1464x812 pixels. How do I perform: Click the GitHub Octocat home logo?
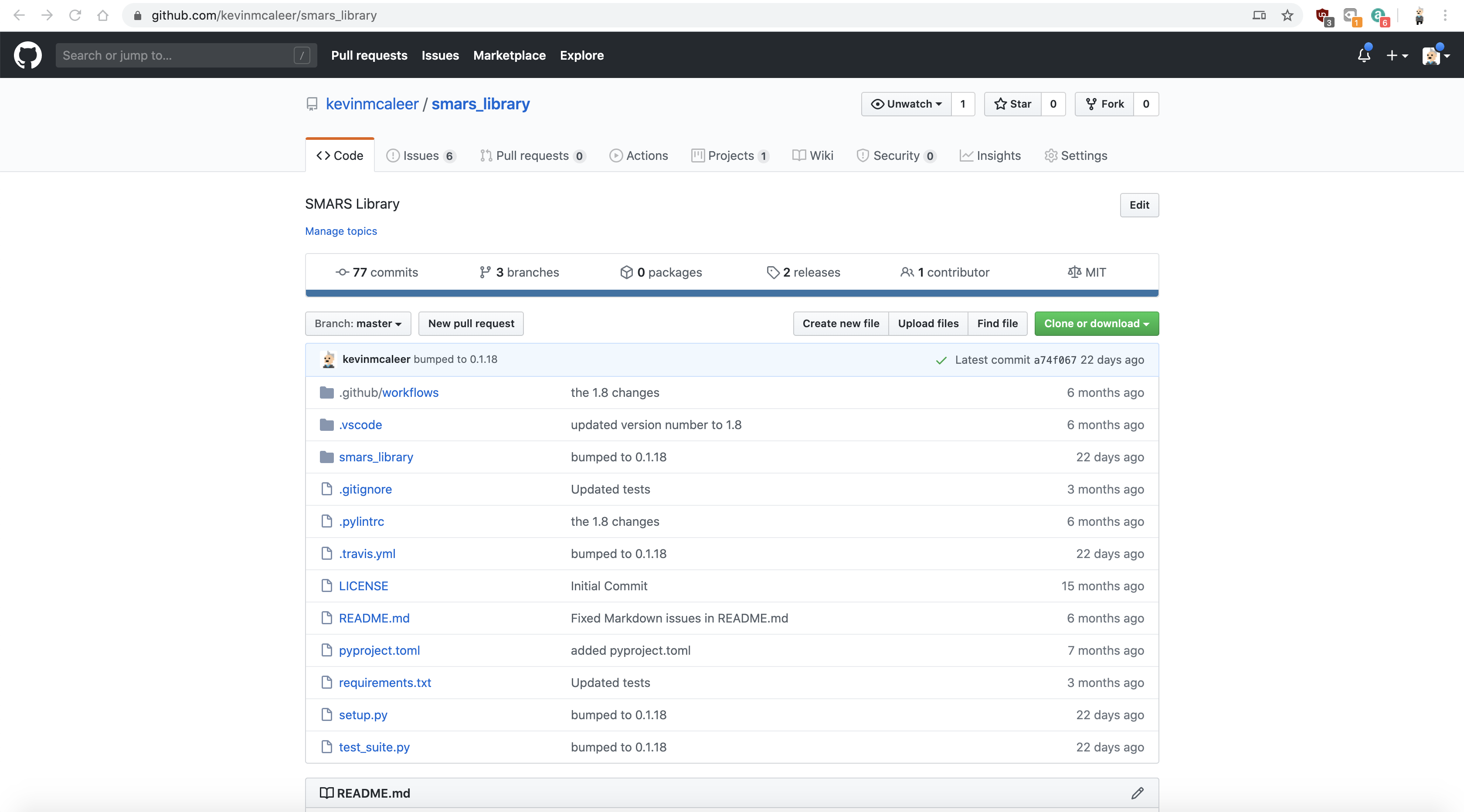27,55
